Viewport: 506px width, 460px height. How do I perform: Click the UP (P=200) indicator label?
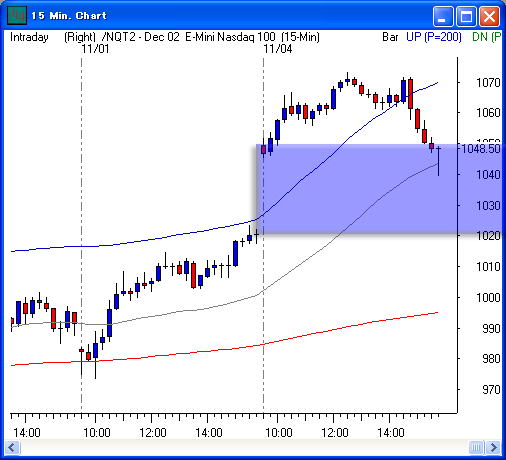[434, 37]
